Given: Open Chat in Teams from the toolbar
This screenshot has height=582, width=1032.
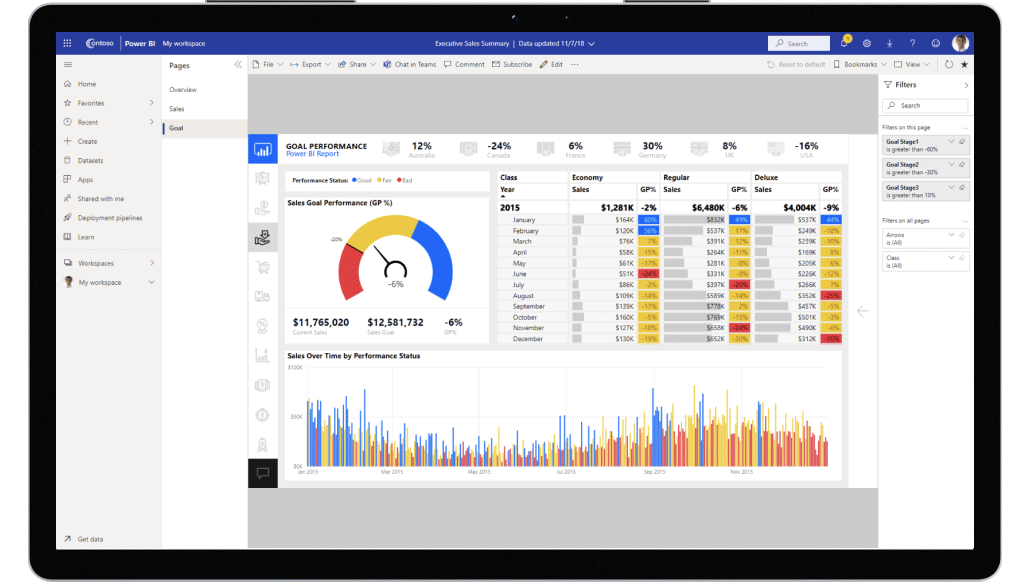Looking at the screenshot, I should click(x=408, y=64).
